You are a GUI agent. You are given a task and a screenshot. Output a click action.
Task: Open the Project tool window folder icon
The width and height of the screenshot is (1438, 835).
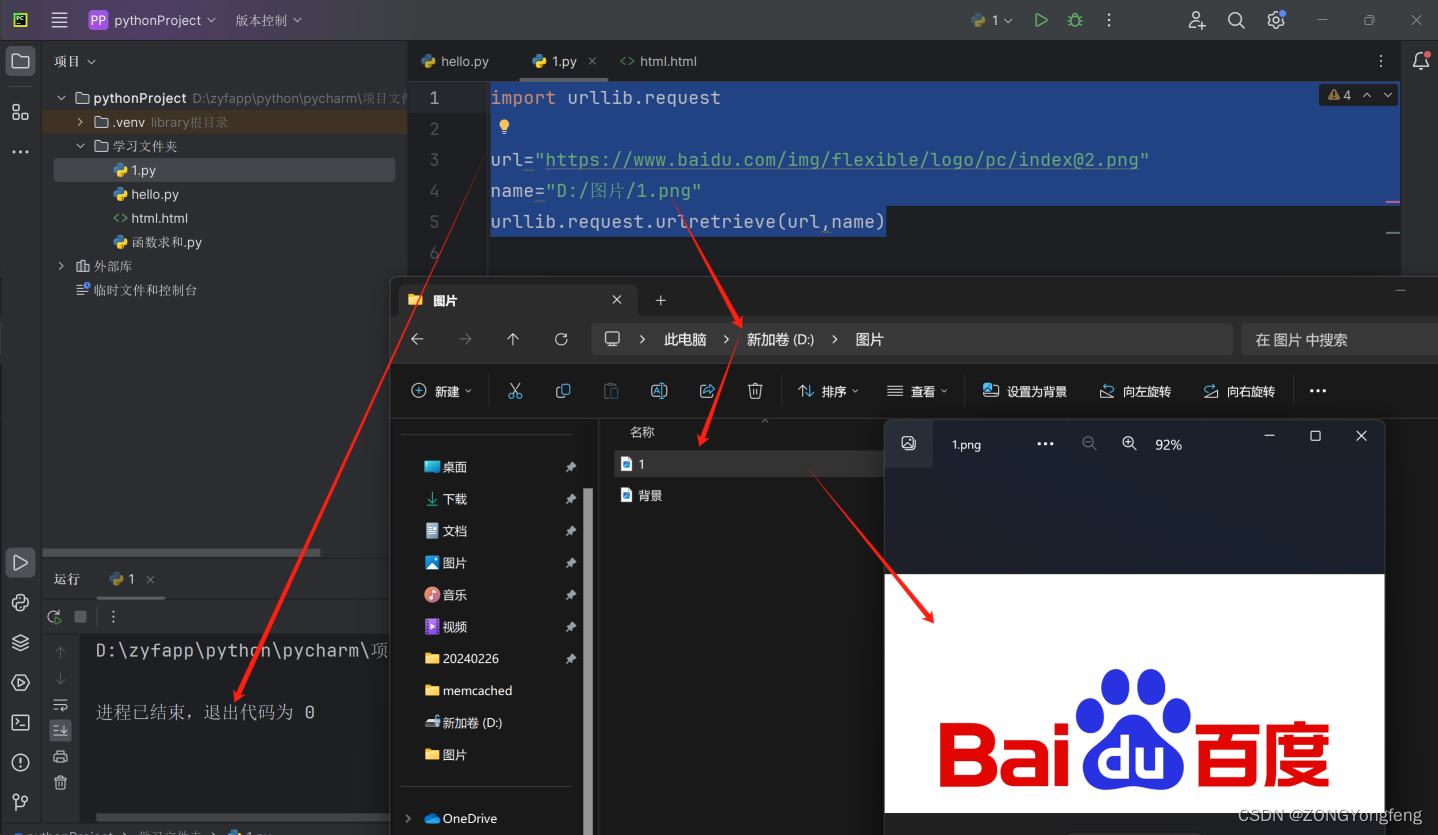pyautogui.click(x=20, y=61)
